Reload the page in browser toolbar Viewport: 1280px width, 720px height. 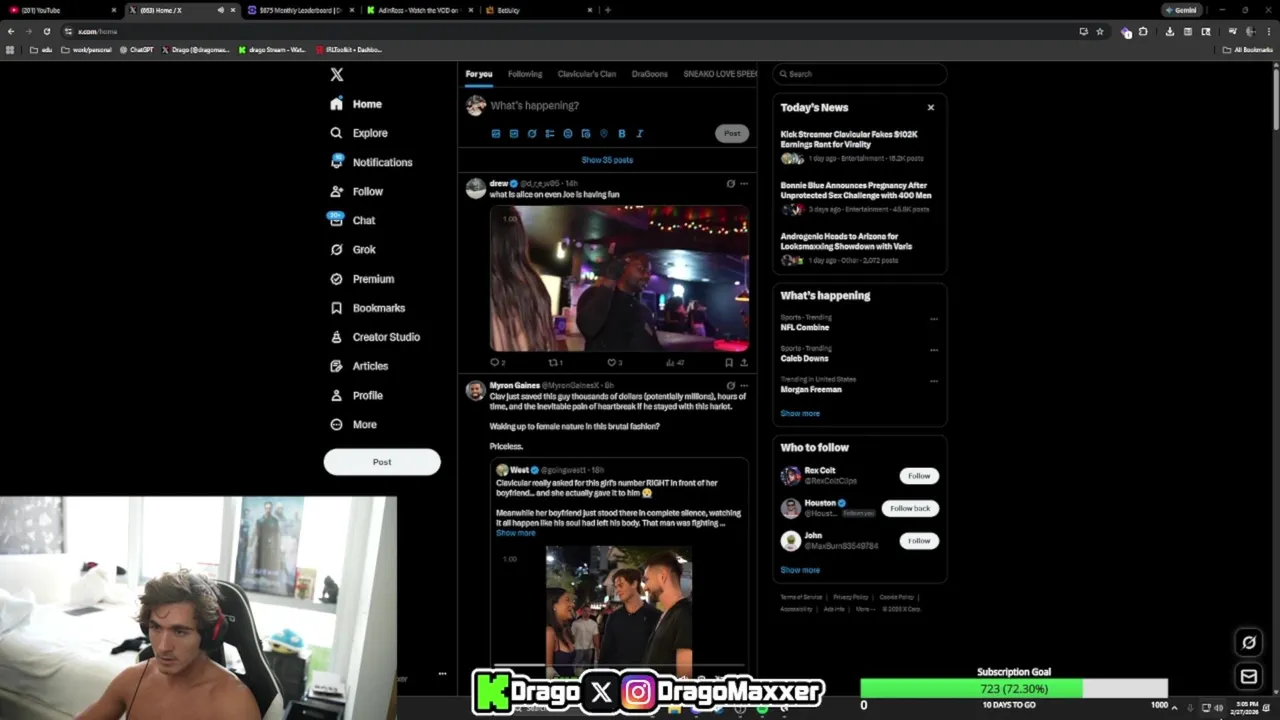pos(46,31)
